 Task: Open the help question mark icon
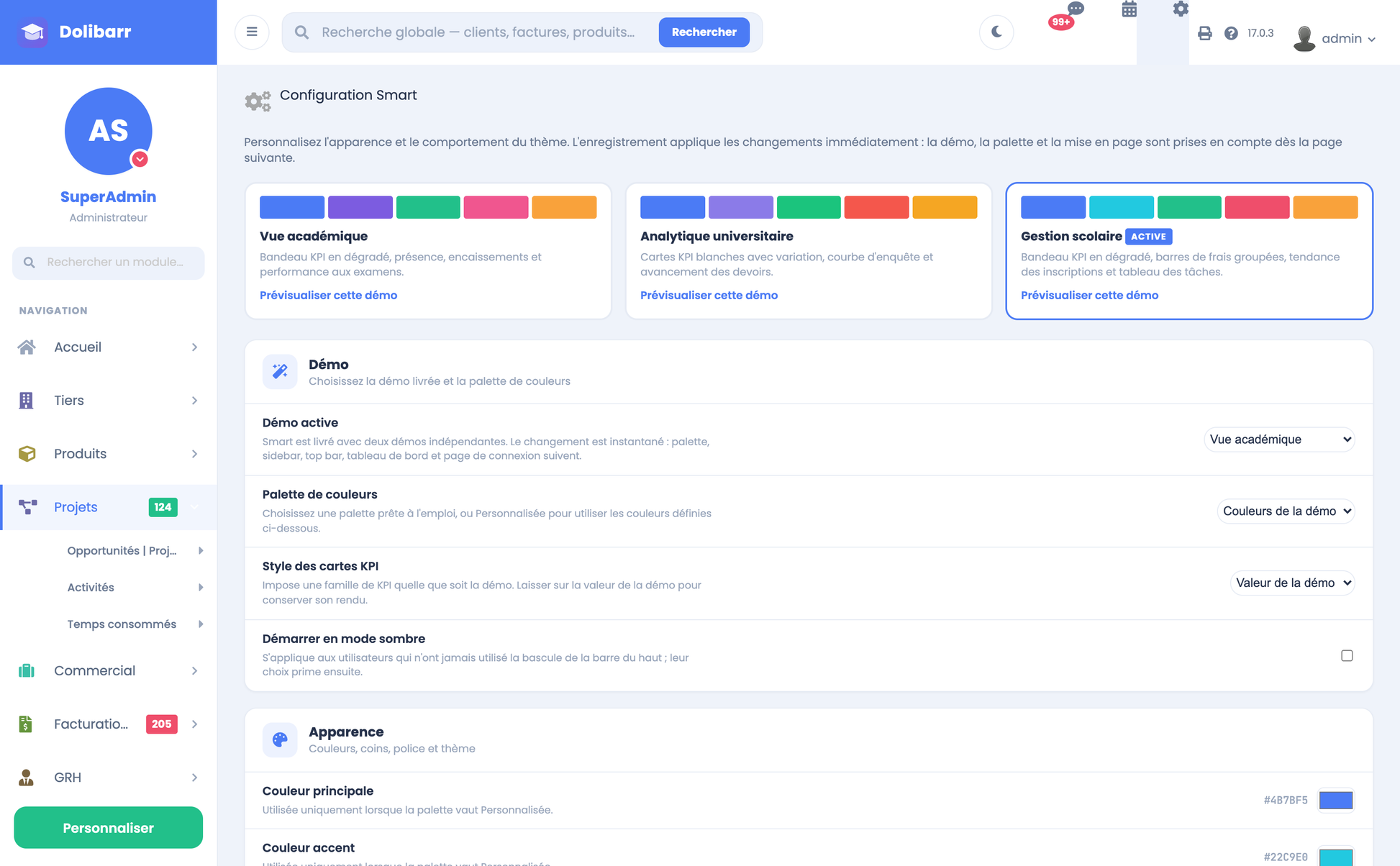[x=1231, y=33]
